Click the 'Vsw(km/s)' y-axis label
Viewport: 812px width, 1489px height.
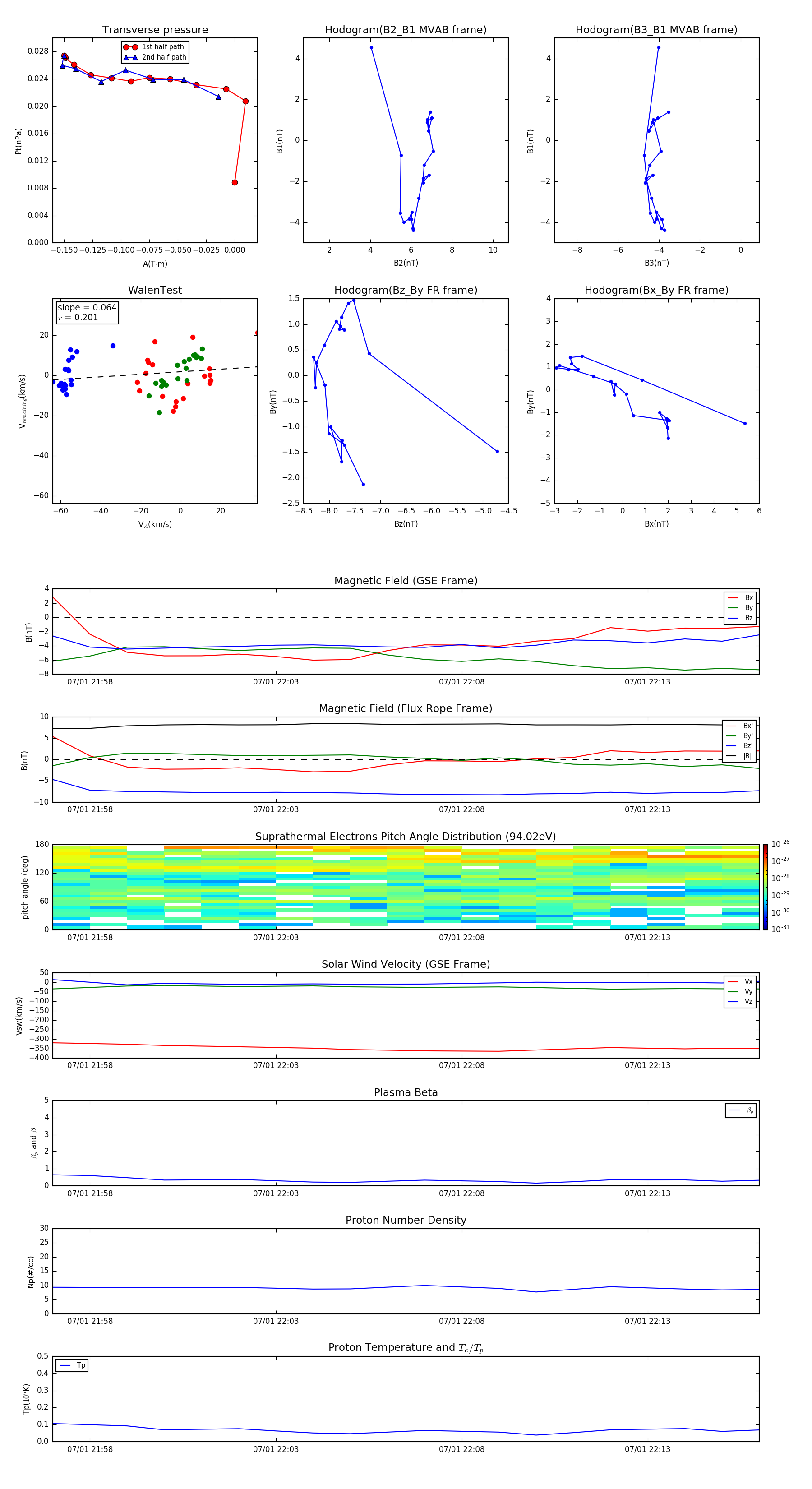click(19, 1015)
